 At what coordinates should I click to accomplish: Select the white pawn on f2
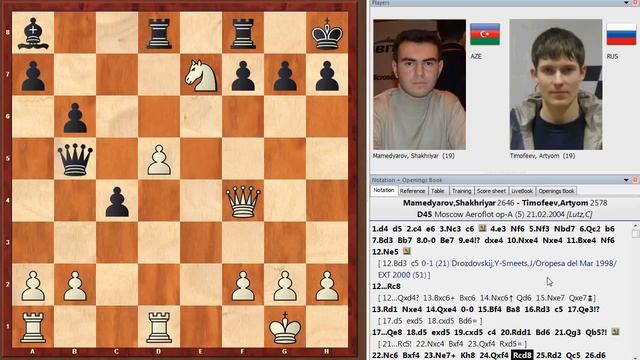coord(243,286)
